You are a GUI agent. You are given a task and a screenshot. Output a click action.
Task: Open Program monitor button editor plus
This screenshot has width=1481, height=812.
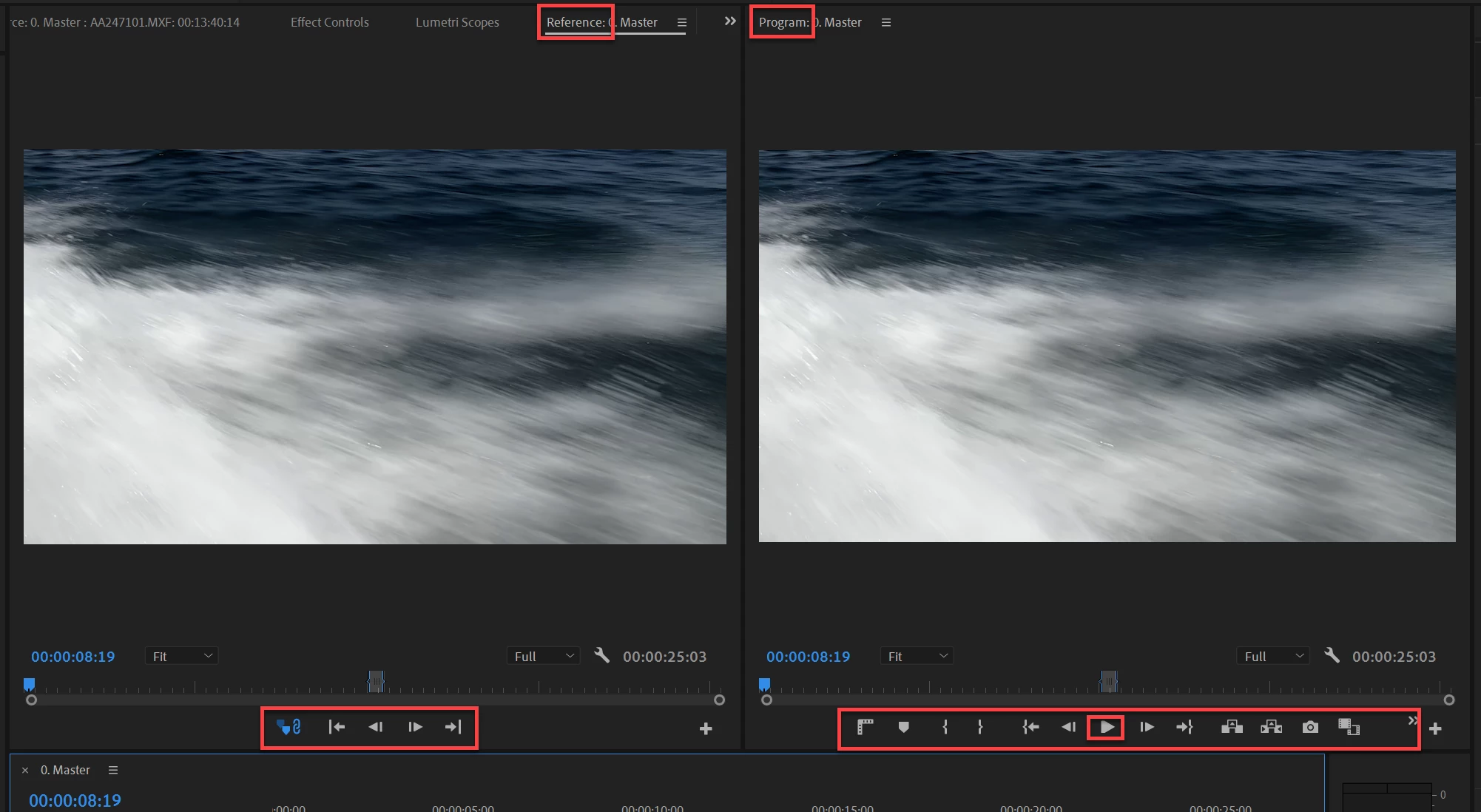coord(1435,729)
